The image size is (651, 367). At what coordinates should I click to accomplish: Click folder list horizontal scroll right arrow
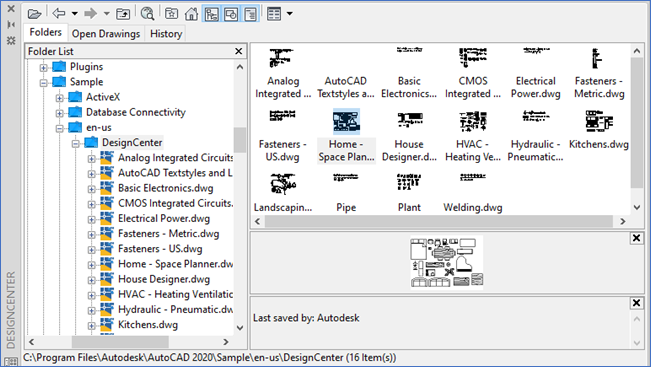[x=225, y=342]
